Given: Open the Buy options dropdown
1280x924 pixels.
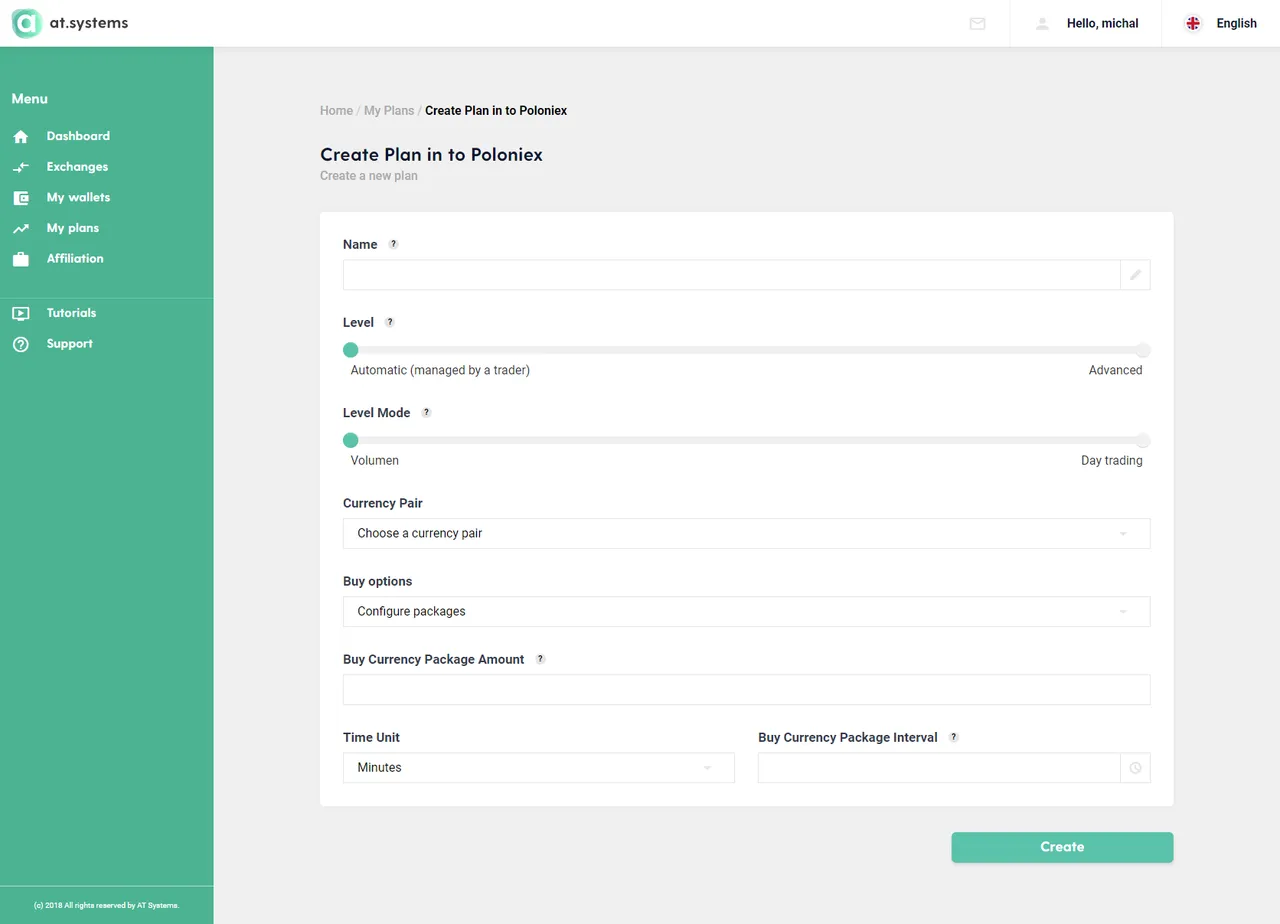Looking at the screenshot, I should (746, 611).
